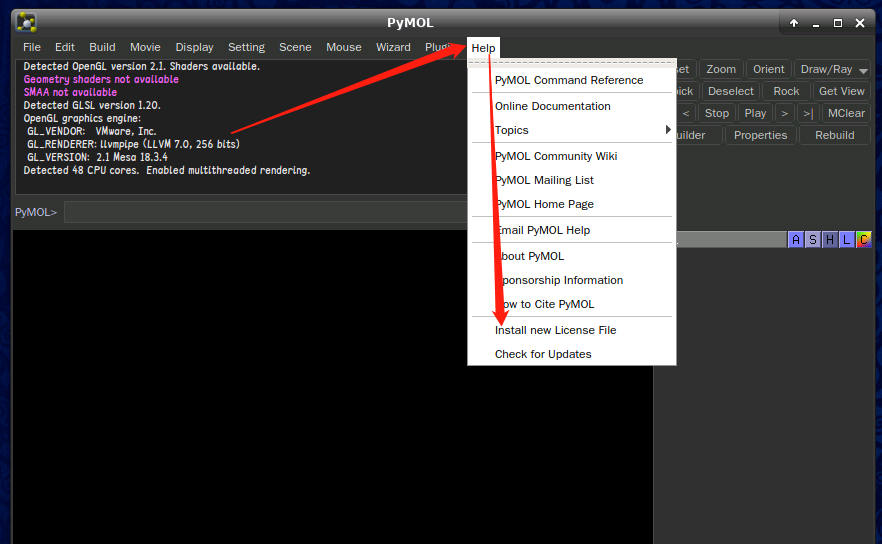This screenshot has width=882, height=544.
Task: Maximize the PyMOL window
Action: (x=838, y=23)
